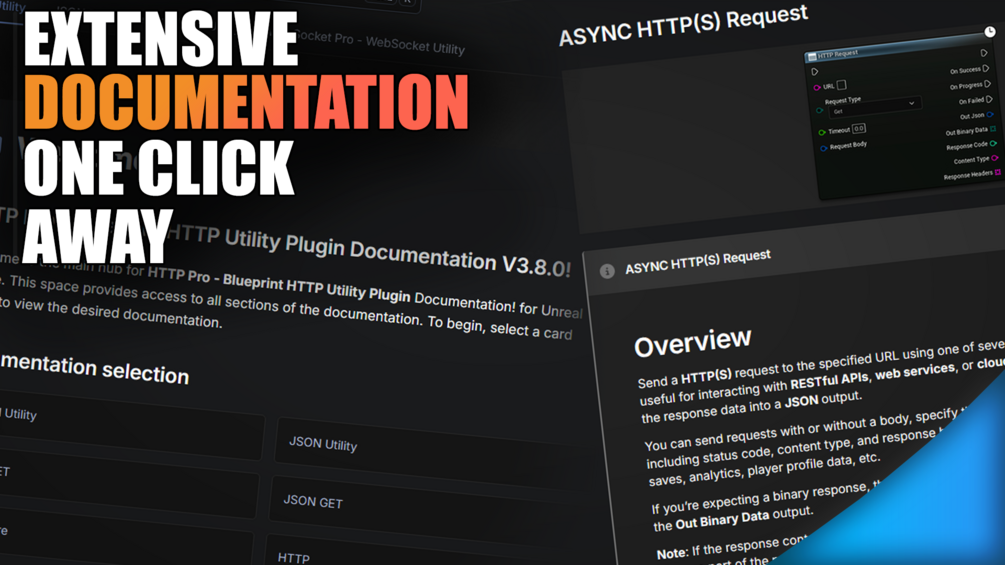Click the Out Binary Data array pin
Image resolution: width=1005 pixels, height=565 pixels.
993,129
